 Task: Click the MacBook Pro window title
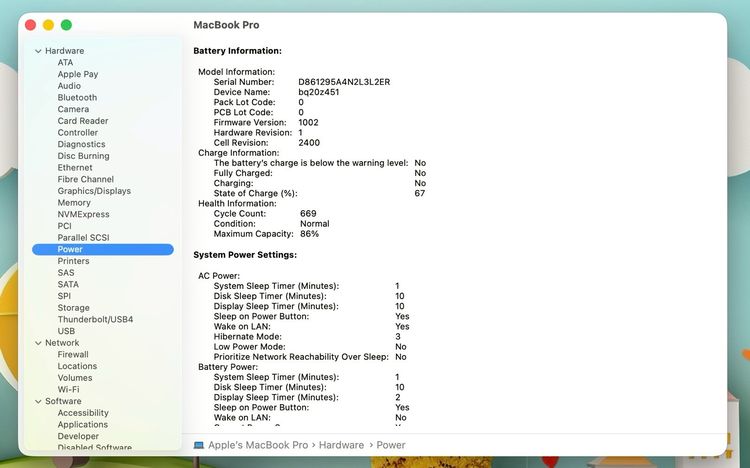226,25
